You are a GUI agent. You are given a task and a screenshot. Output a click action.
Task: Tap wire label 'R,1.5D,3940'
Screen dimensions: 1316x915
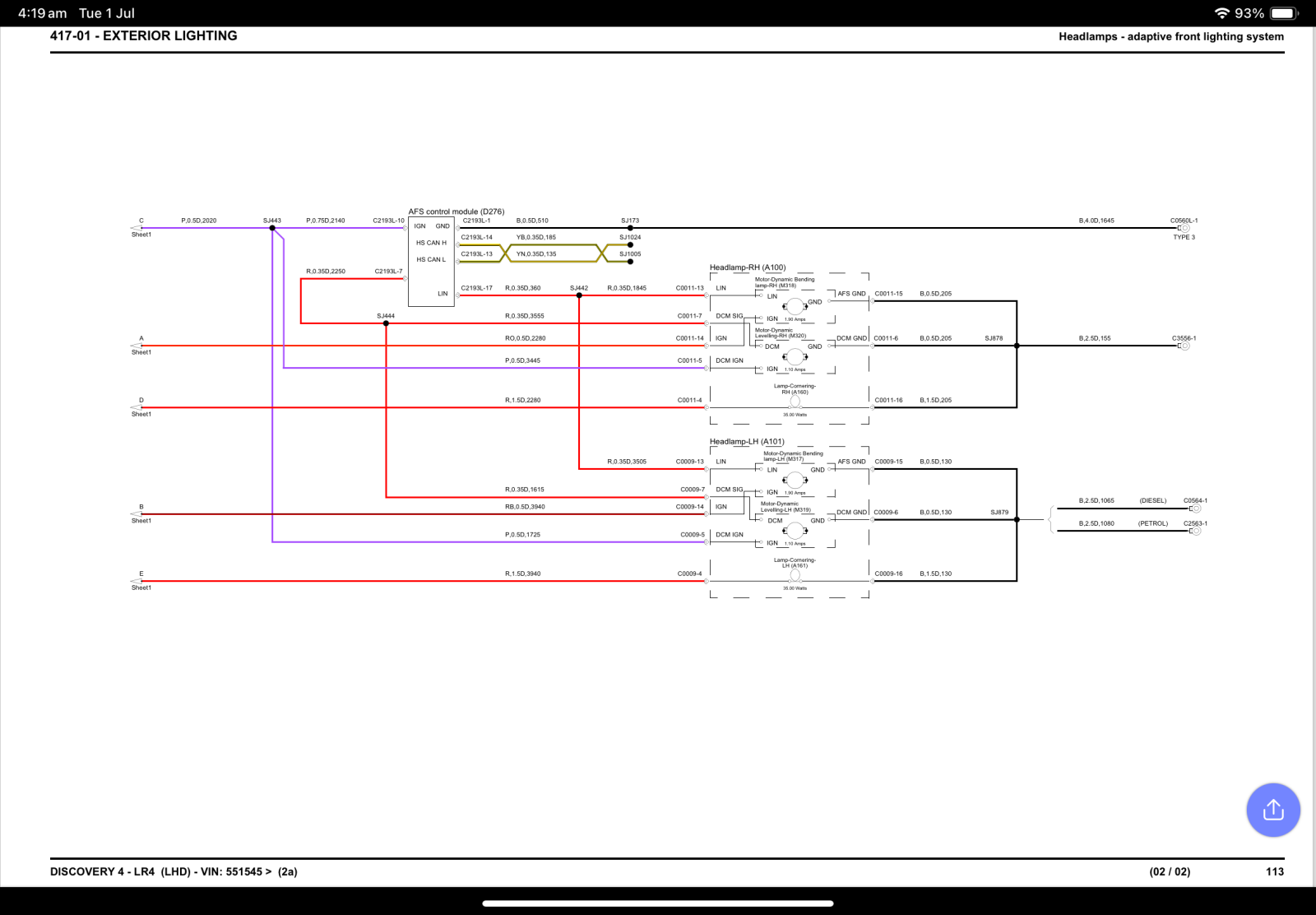click(x=523, y=574)
